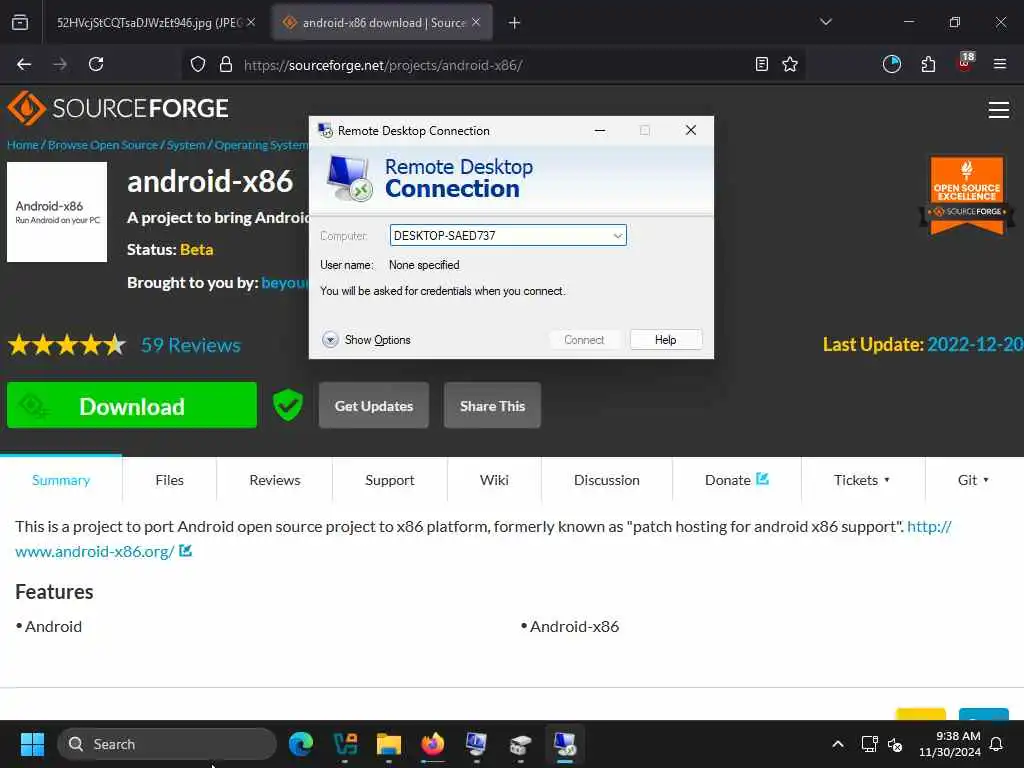Open SourceForge site hamburger menu
Viewport: 1024px width, 768px height.
(999, 110)
